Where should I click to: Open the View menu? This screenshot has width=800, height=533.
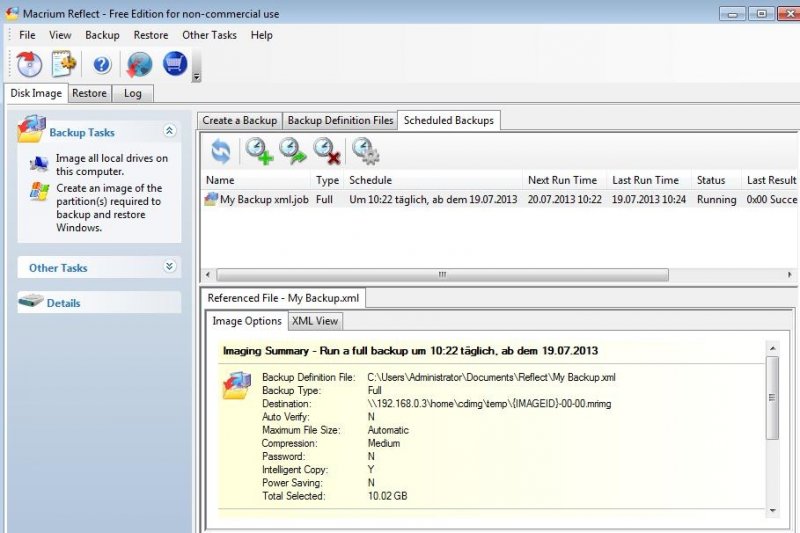coord(60,35)
